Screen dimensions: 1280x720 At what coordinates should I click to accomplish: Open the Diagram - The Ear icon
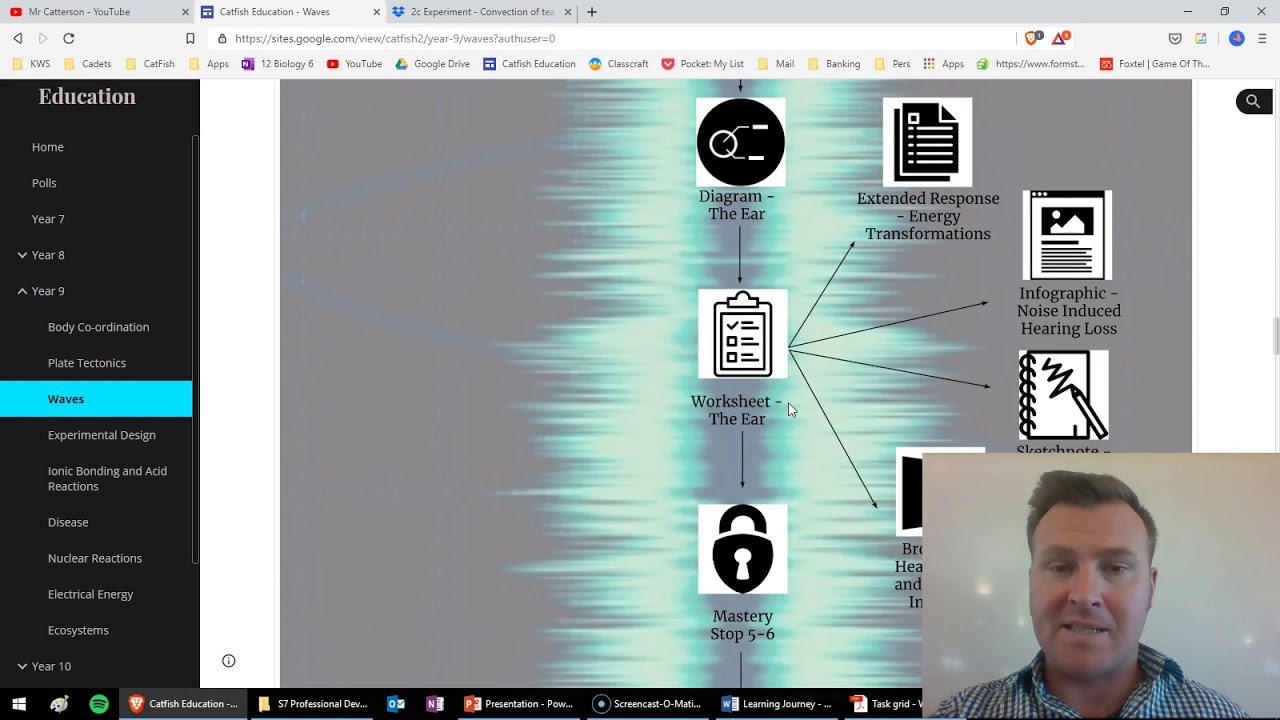pos(741,142)
